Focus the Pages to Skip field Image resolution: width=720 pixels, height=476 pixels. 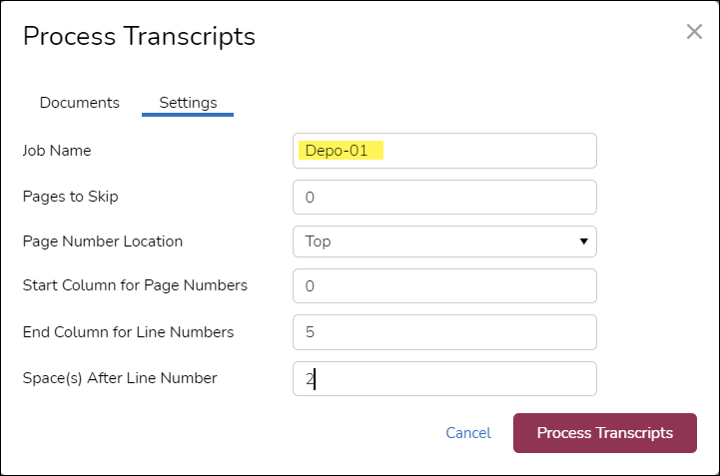click(444, 197)
